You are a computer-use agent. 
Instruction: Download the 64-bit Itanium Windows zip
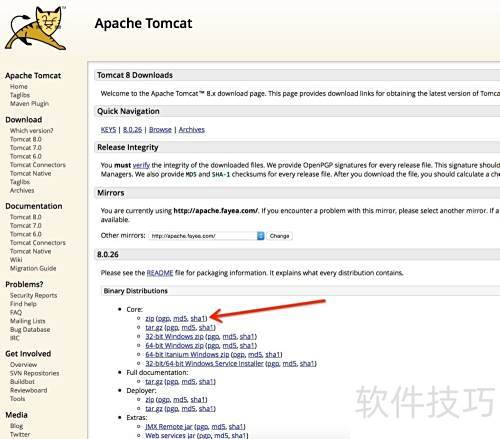click(187, 355)
